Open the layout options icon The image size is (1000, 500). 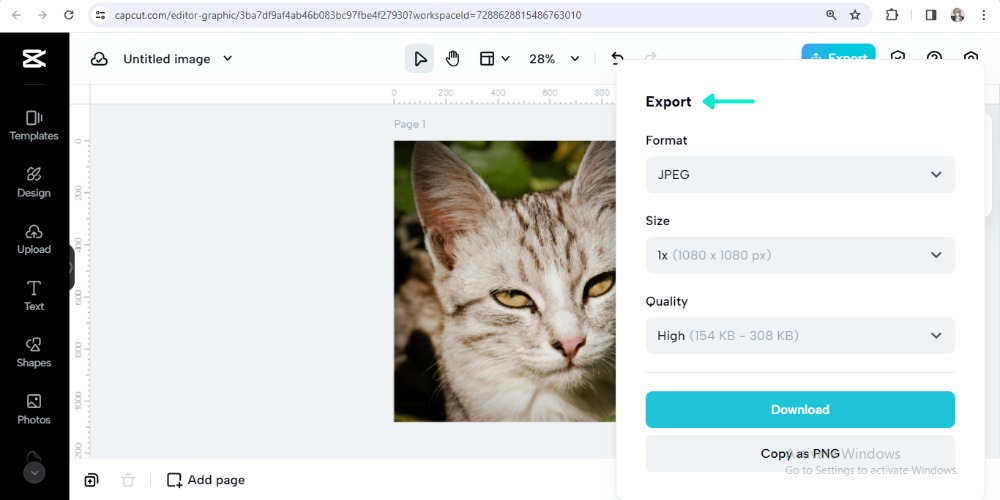click(x=487, y=59)
